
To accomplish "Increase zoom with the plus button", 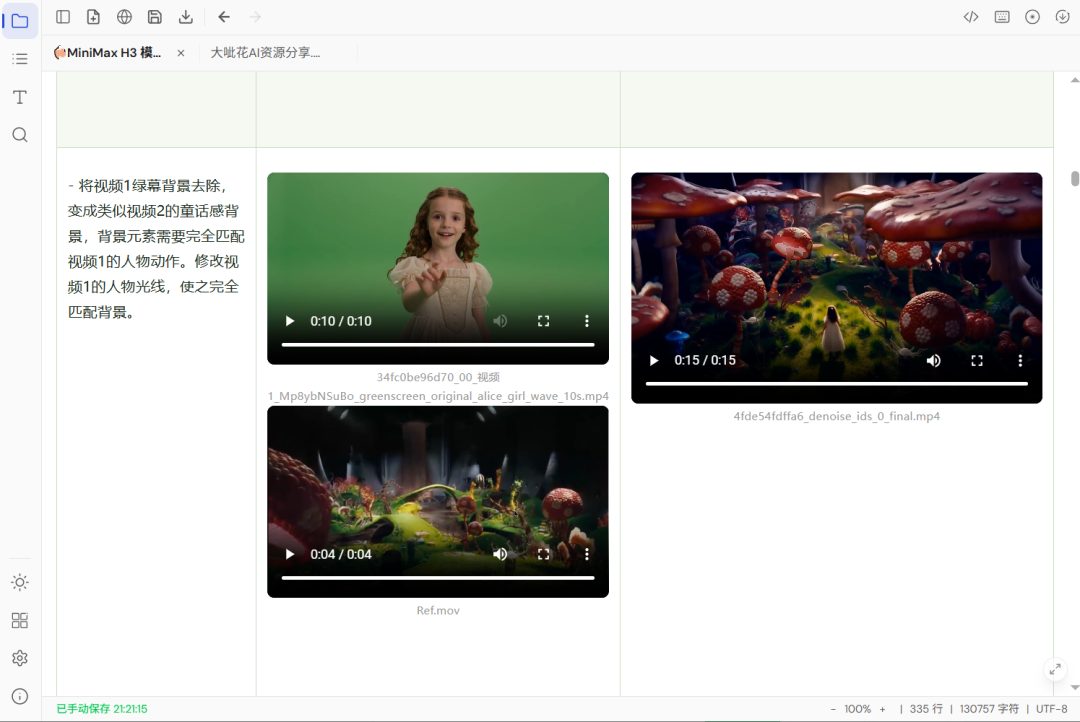I will (882, 709).
